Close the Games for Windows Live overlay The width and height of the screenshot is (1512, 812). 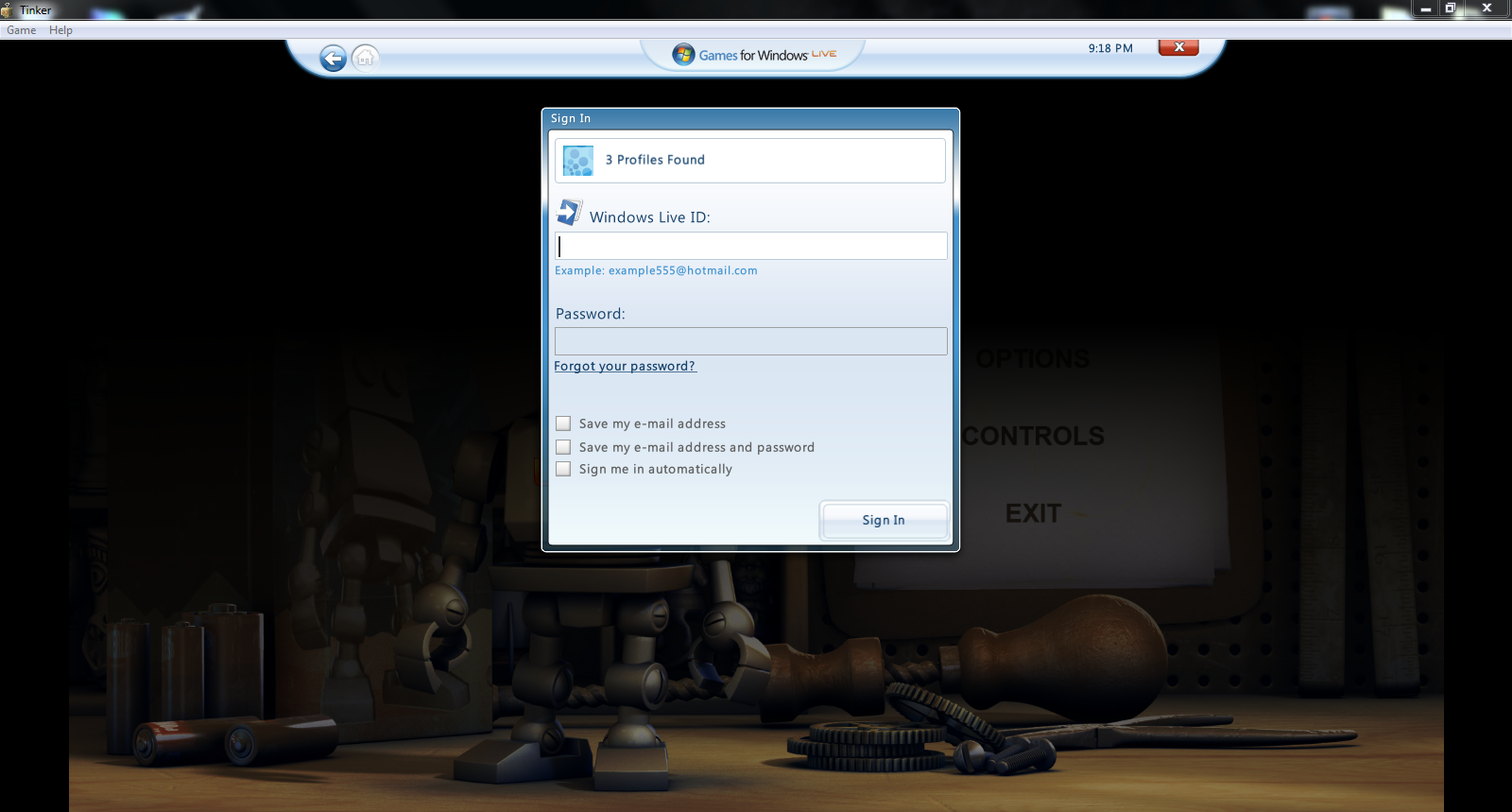[1178, 47]
